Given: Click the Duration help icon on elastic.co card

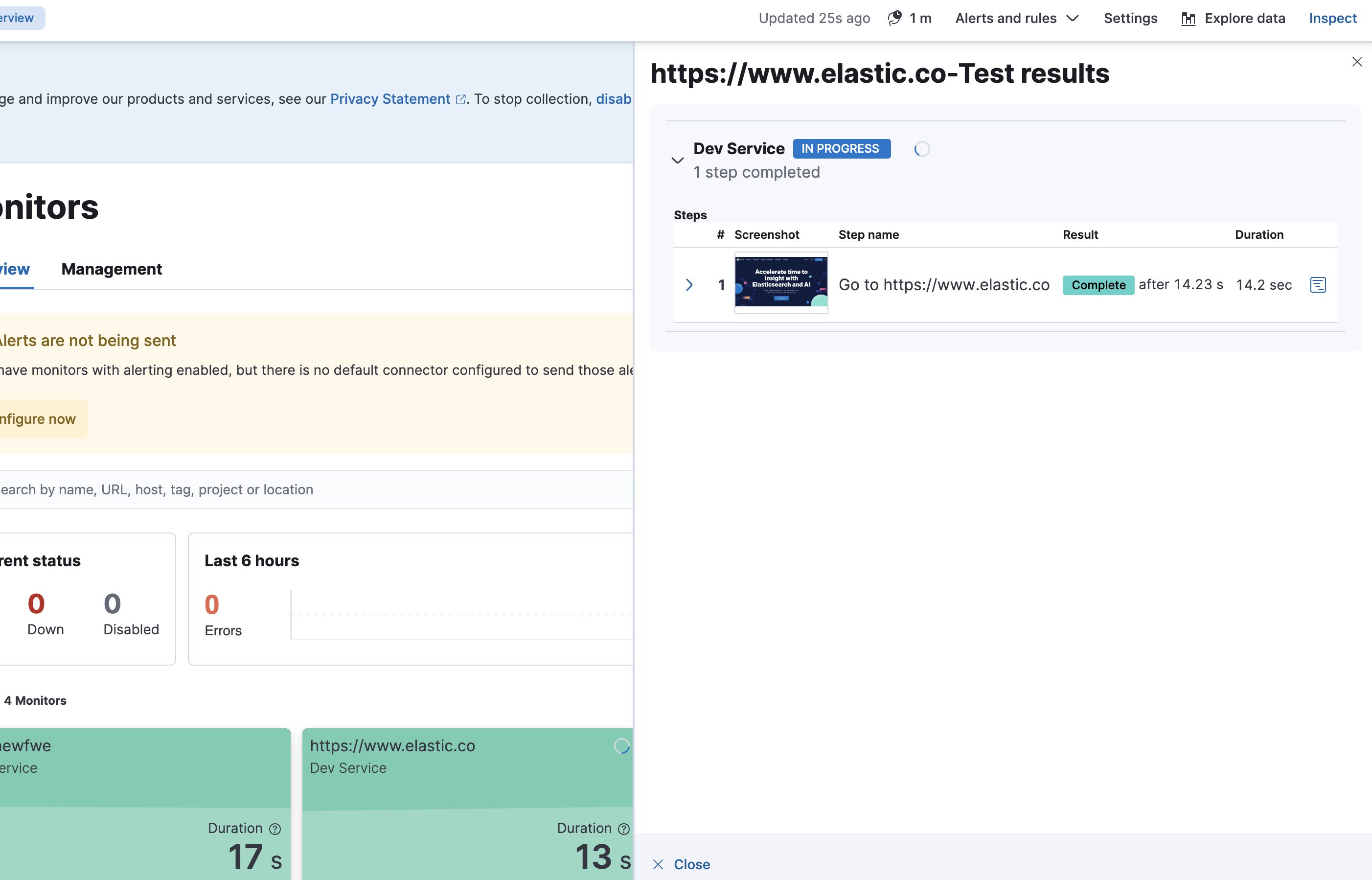Looking at the screenshot, I should 624,829.
